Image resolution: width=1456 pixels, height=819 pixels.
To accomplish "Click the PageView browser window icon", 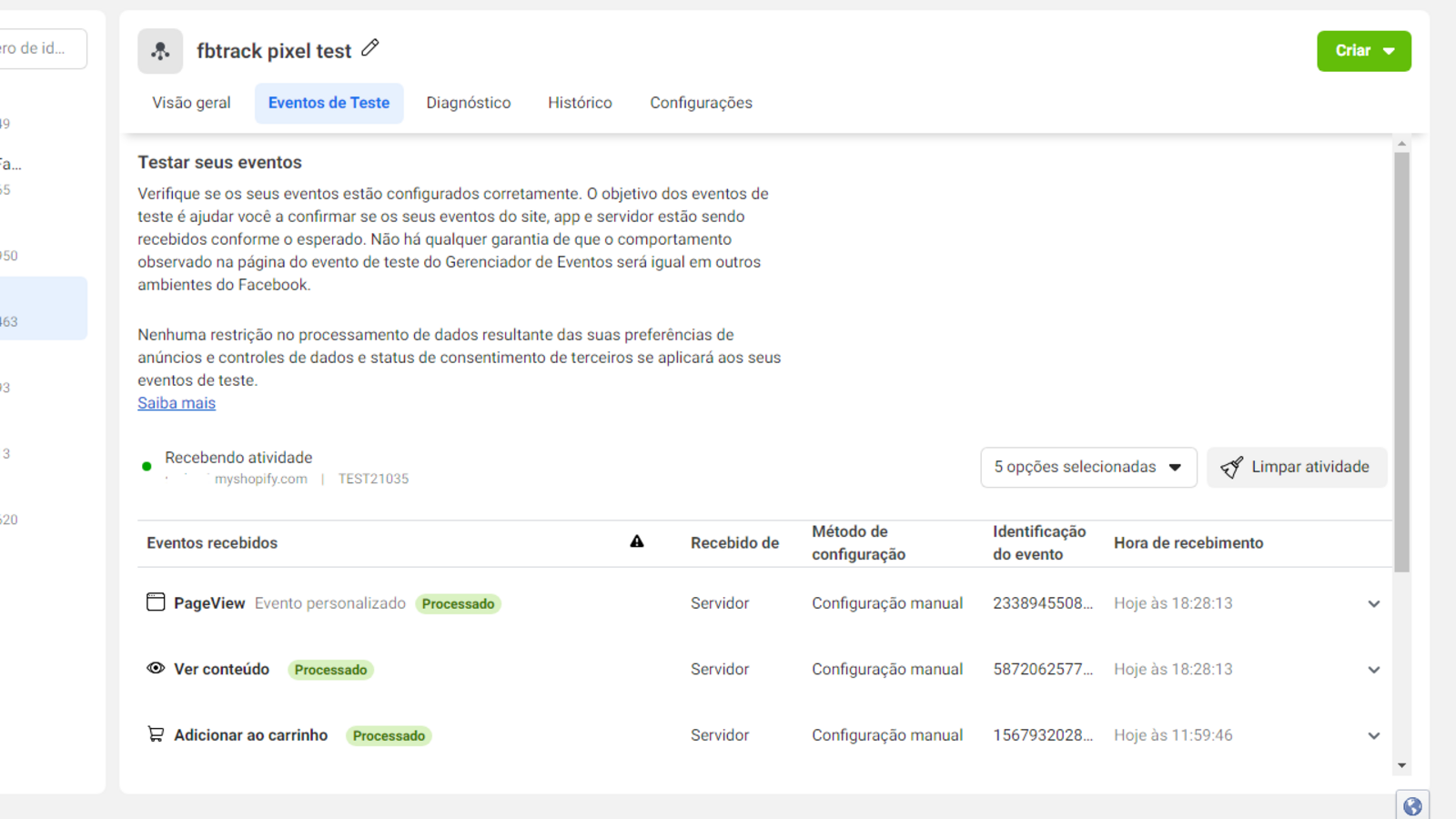I will click(x=156, y=602).
